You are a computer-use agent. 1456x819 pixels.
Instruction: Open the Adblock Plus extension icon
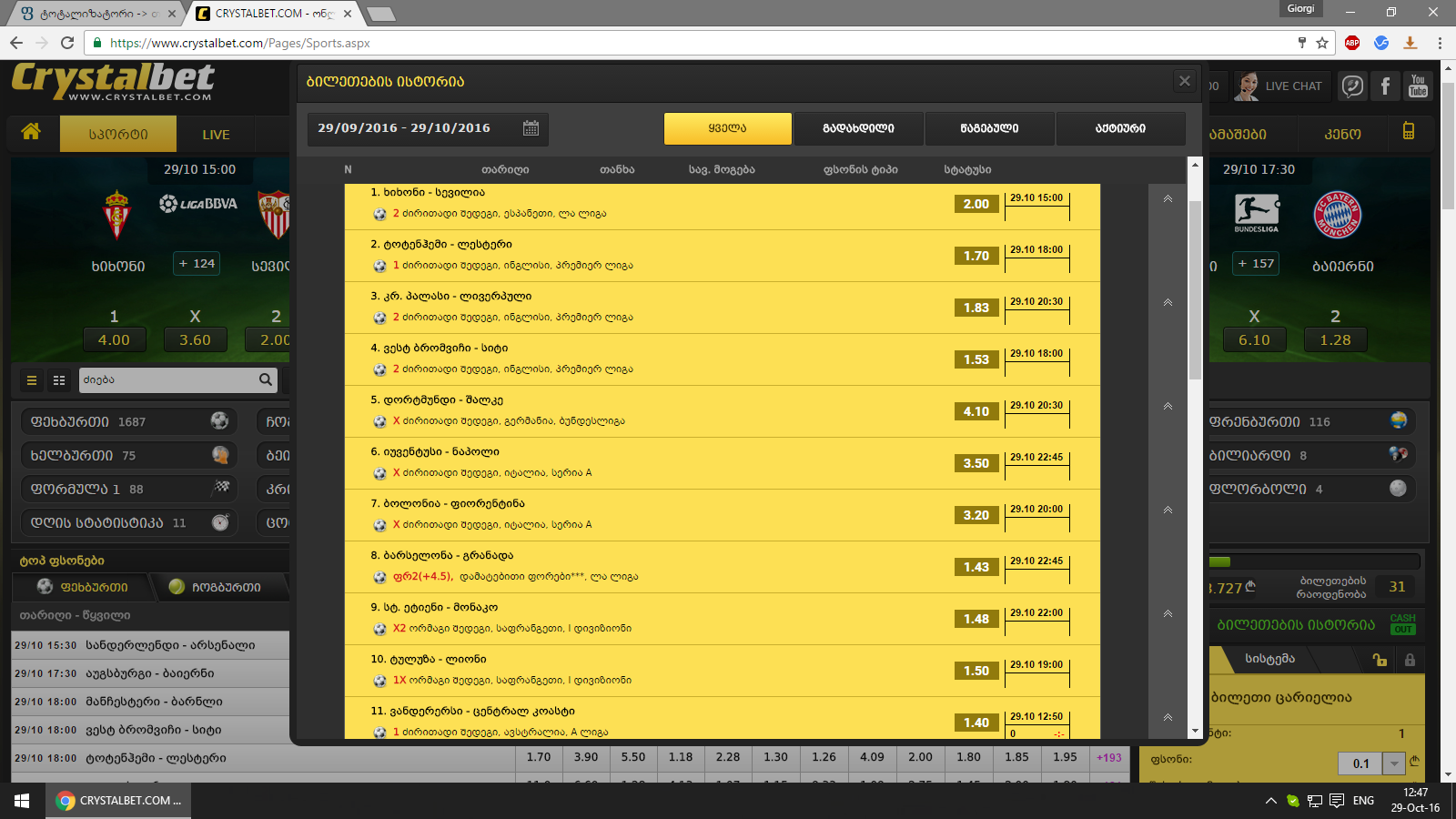point(1352,43)
